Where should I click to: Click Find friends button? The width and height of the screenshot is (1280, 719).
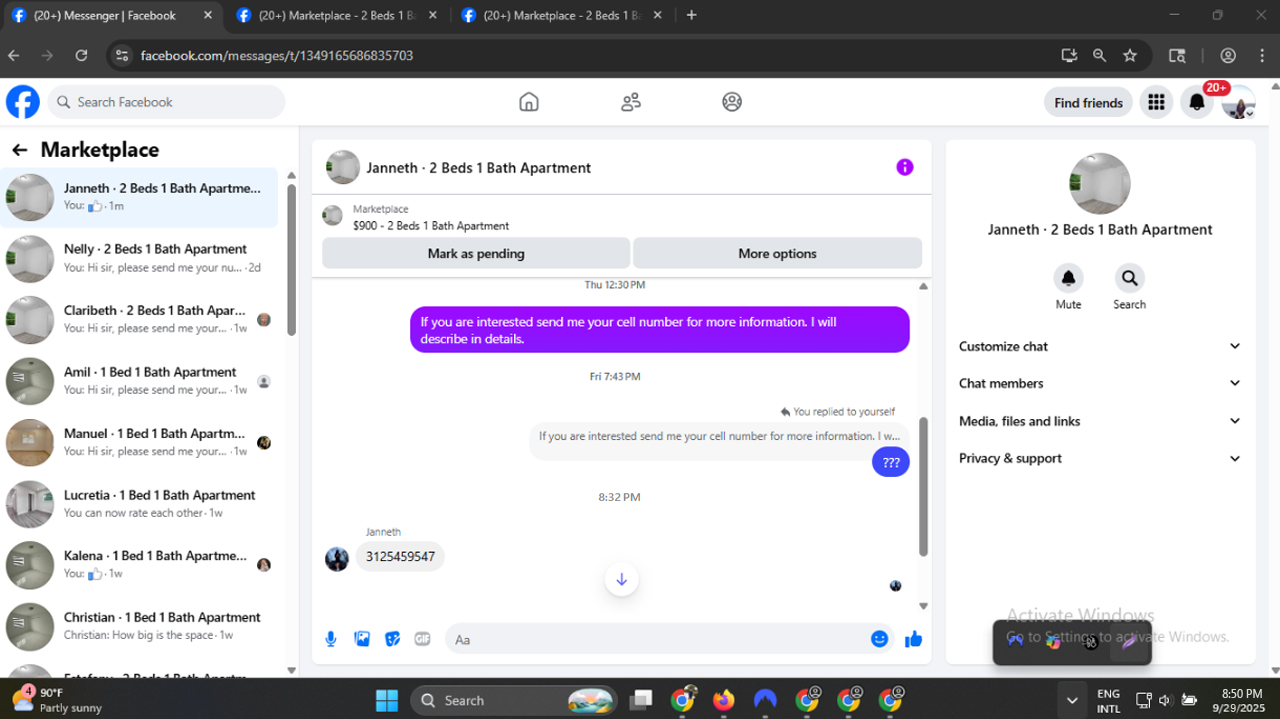(x=1088, y=102)
